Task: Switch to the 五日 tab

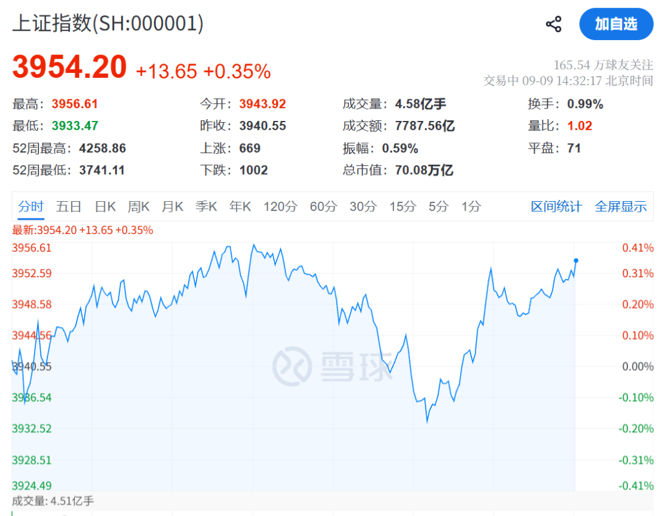Action: pyautogui.click(x=68, y=207)
